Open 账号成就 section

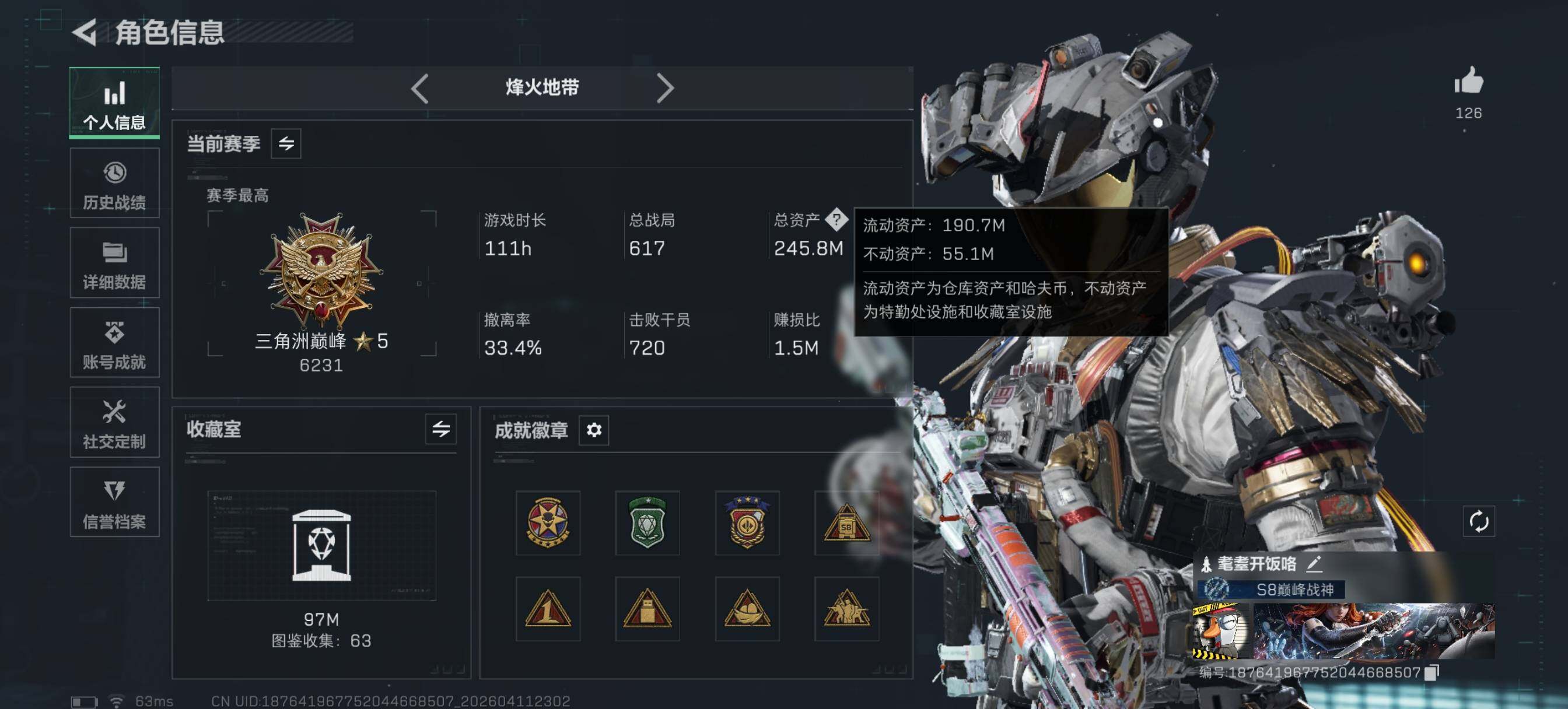pyautogui.click(x=114, y=343)
